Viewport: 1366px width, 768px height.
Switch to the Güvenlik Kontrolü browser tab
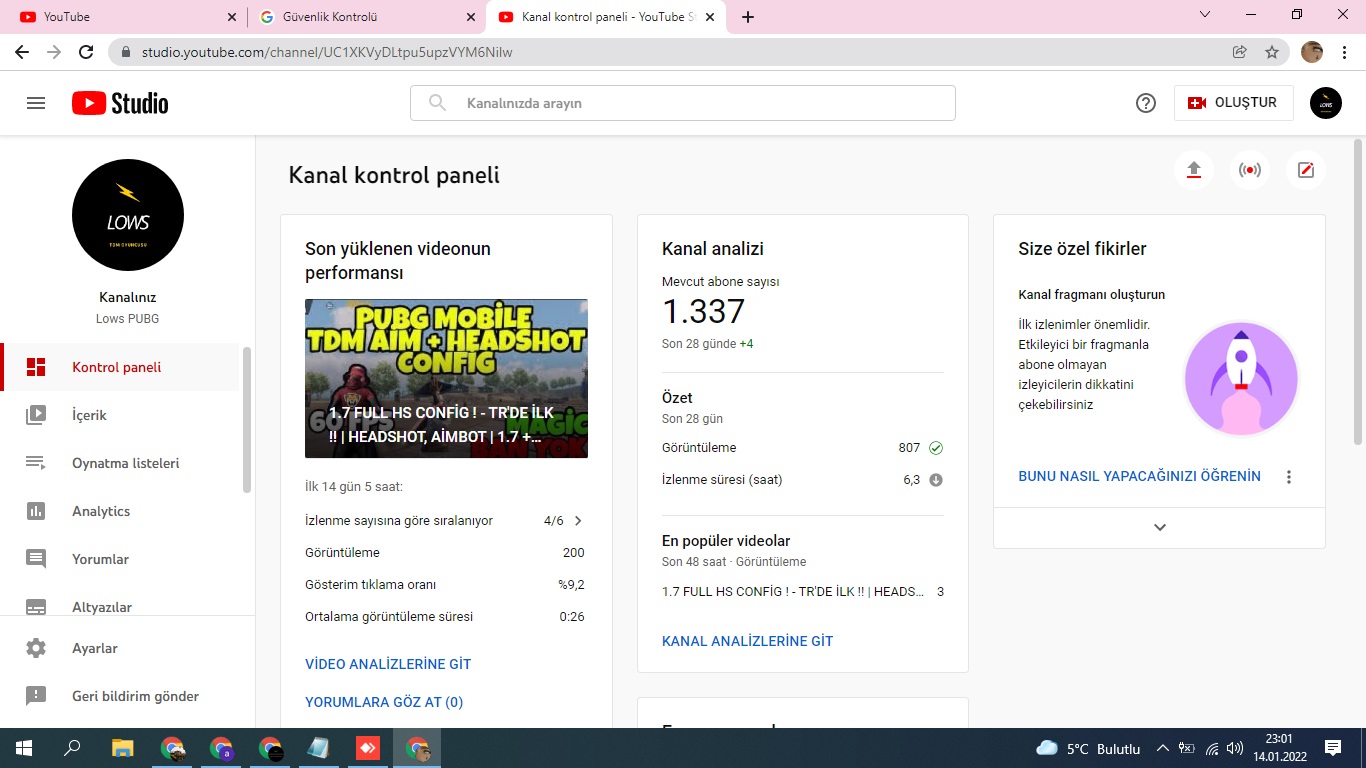click(x=366, y=17)
